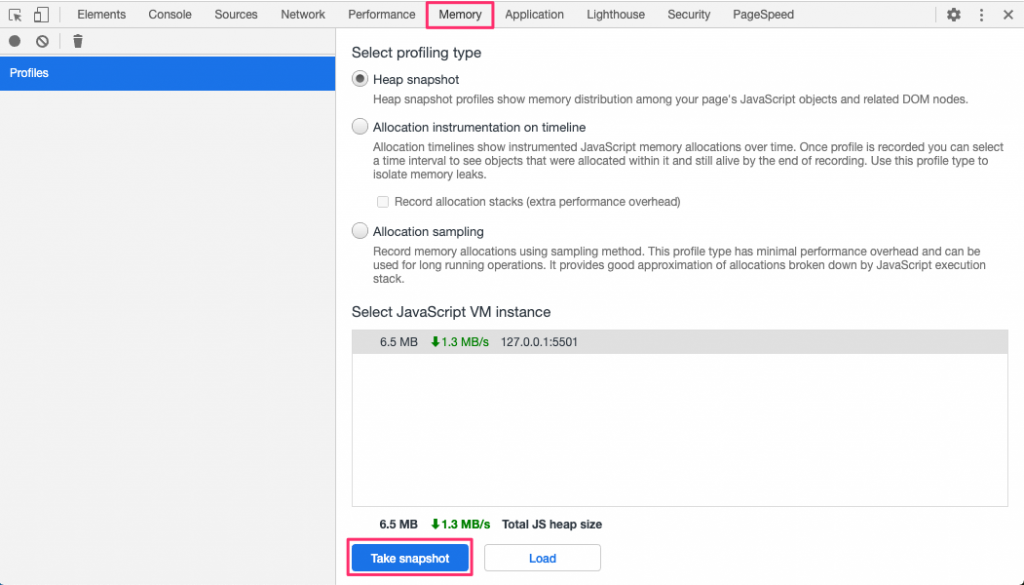Click the Load button

(x=542, y=558)
